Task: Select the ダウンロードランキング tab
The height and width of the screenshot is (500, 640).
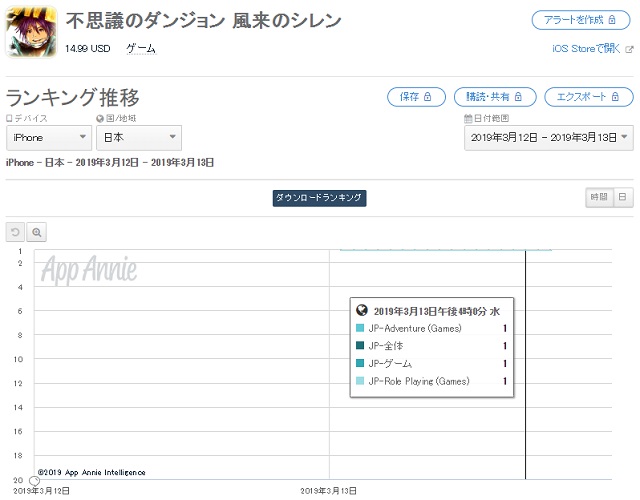Action: tap(319, 198)
